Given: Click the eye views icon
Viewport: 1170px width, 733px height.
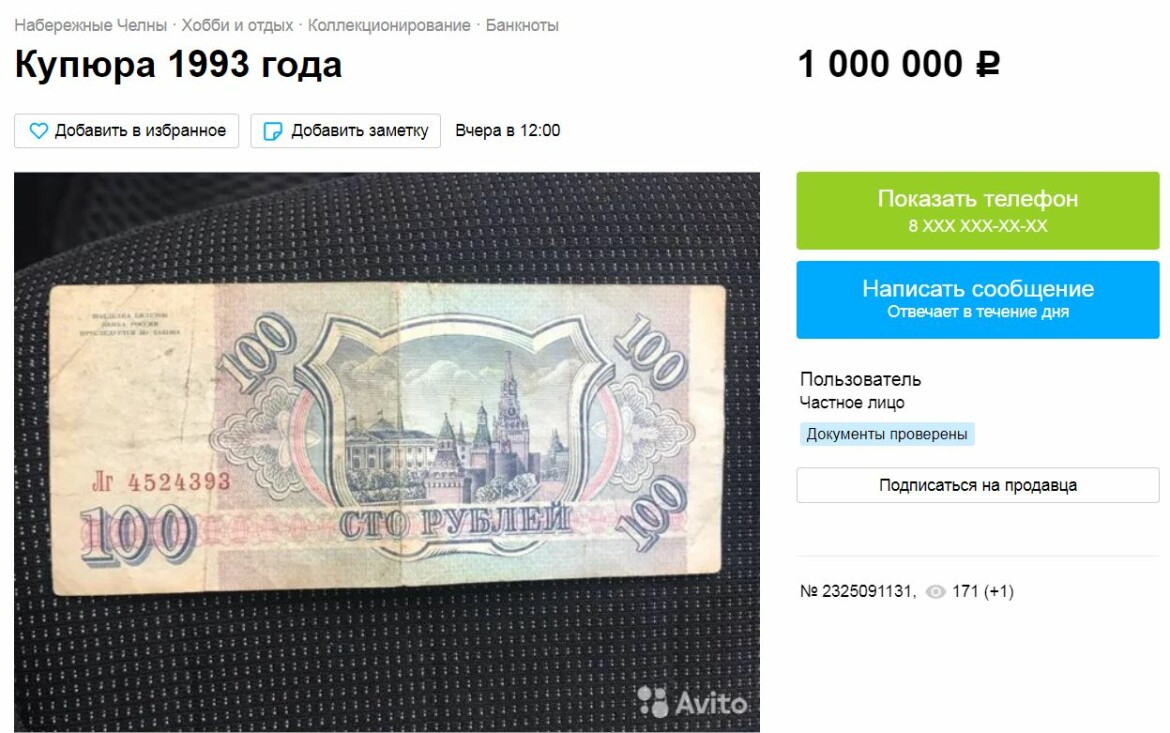Looking at the screenshot, I should point(935,592).
